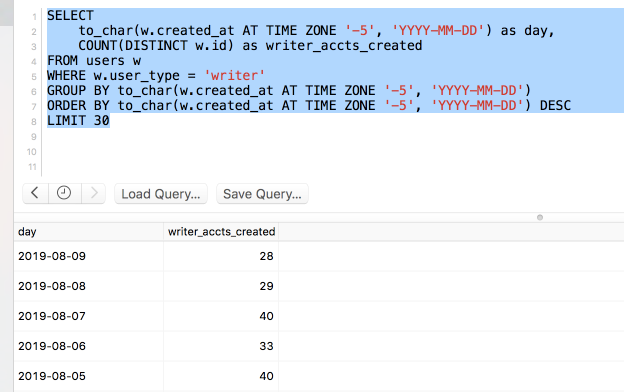
Task: Click line number 9 in the gutter
Action: (34, 137)
